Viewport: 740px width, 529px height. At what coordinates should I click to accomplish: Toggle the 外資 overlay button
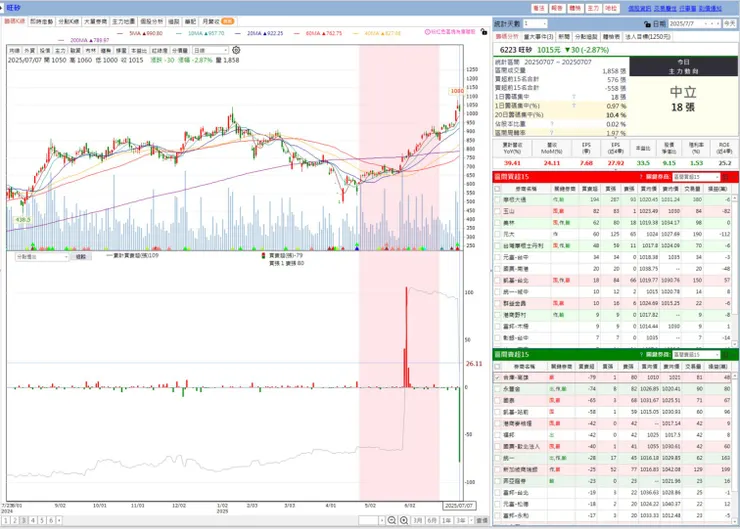[x=29, y=50]
